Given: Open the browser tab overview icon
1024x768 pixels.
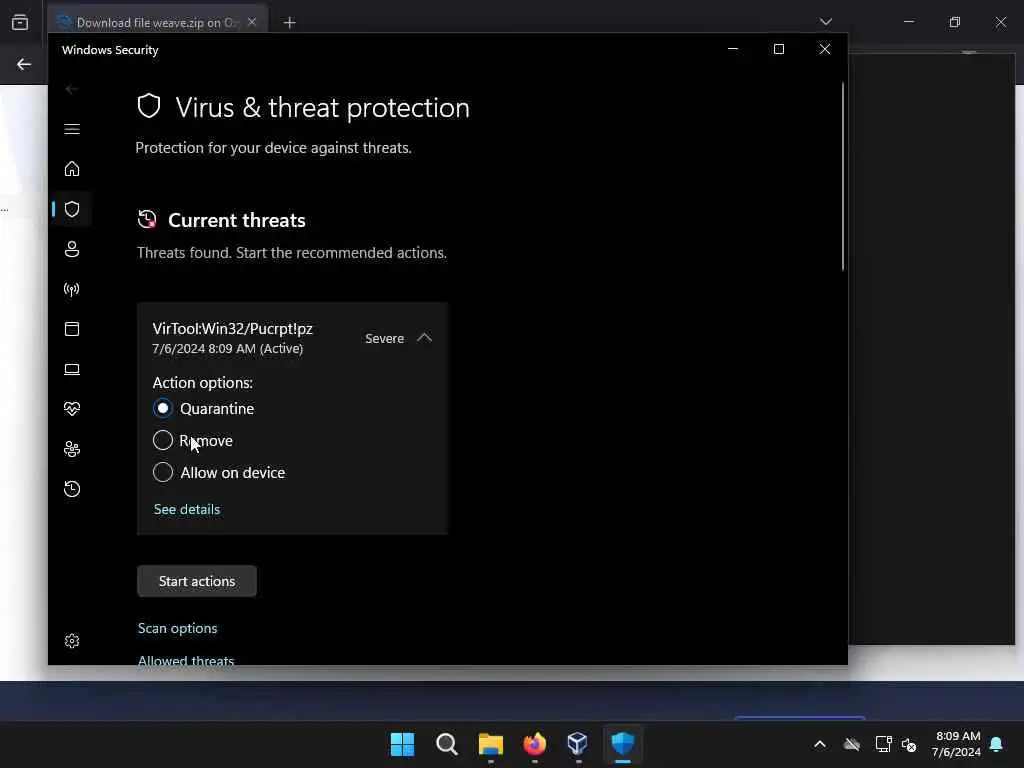Looking at the screenshot, I should pyautogui.click(x=20, y=22).
